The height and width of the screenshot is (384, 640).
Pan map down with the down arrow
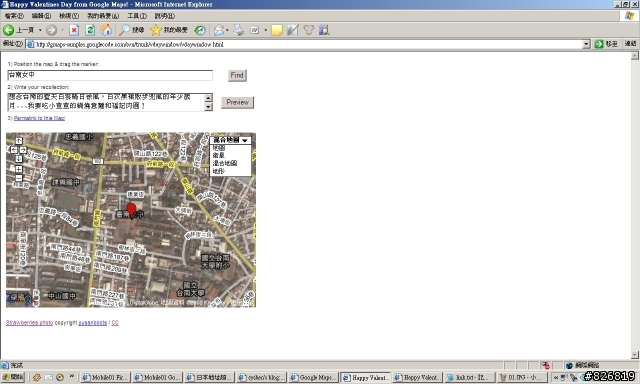19,159
